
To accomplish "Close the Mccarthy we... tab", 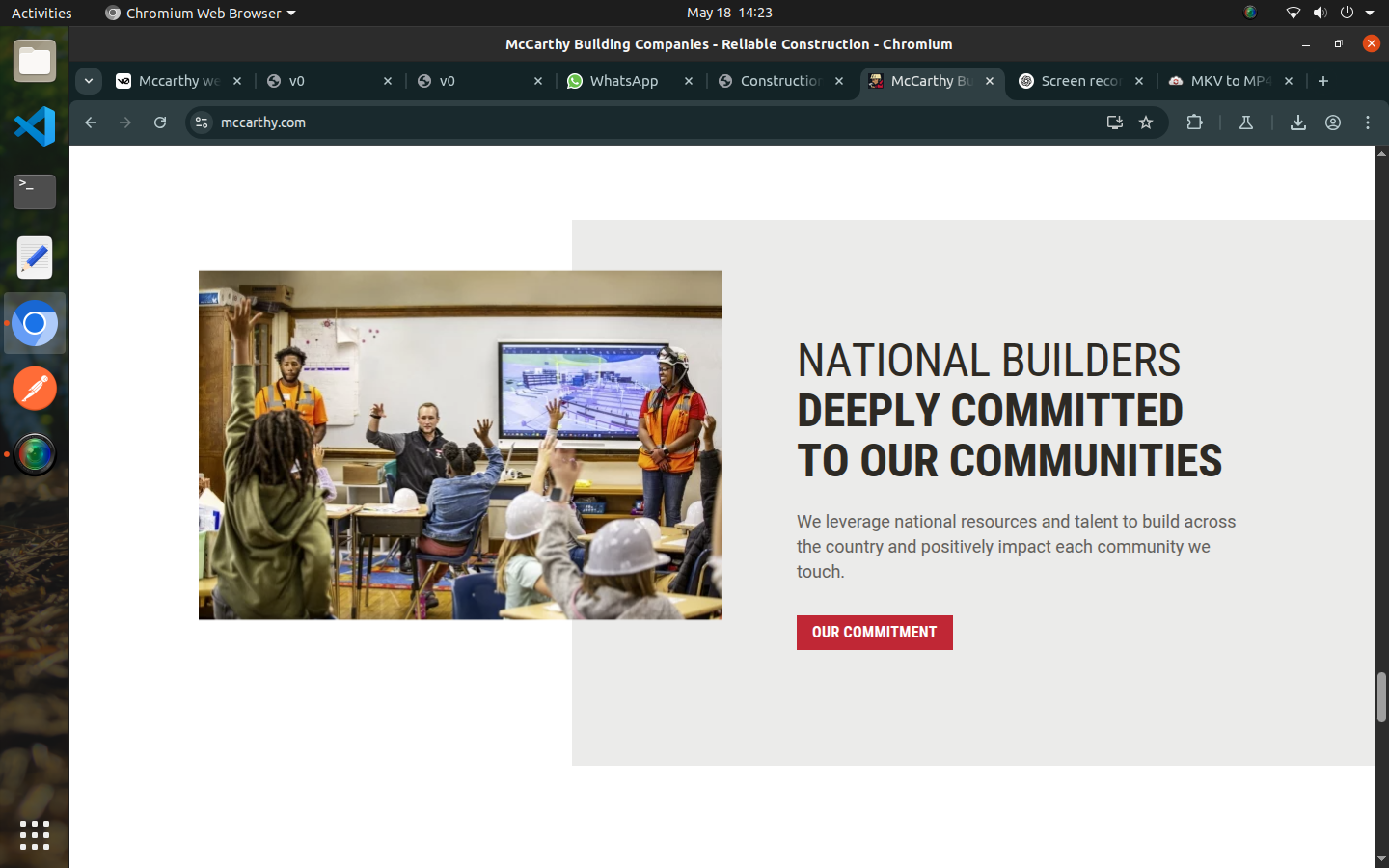I will coord(237,81).
